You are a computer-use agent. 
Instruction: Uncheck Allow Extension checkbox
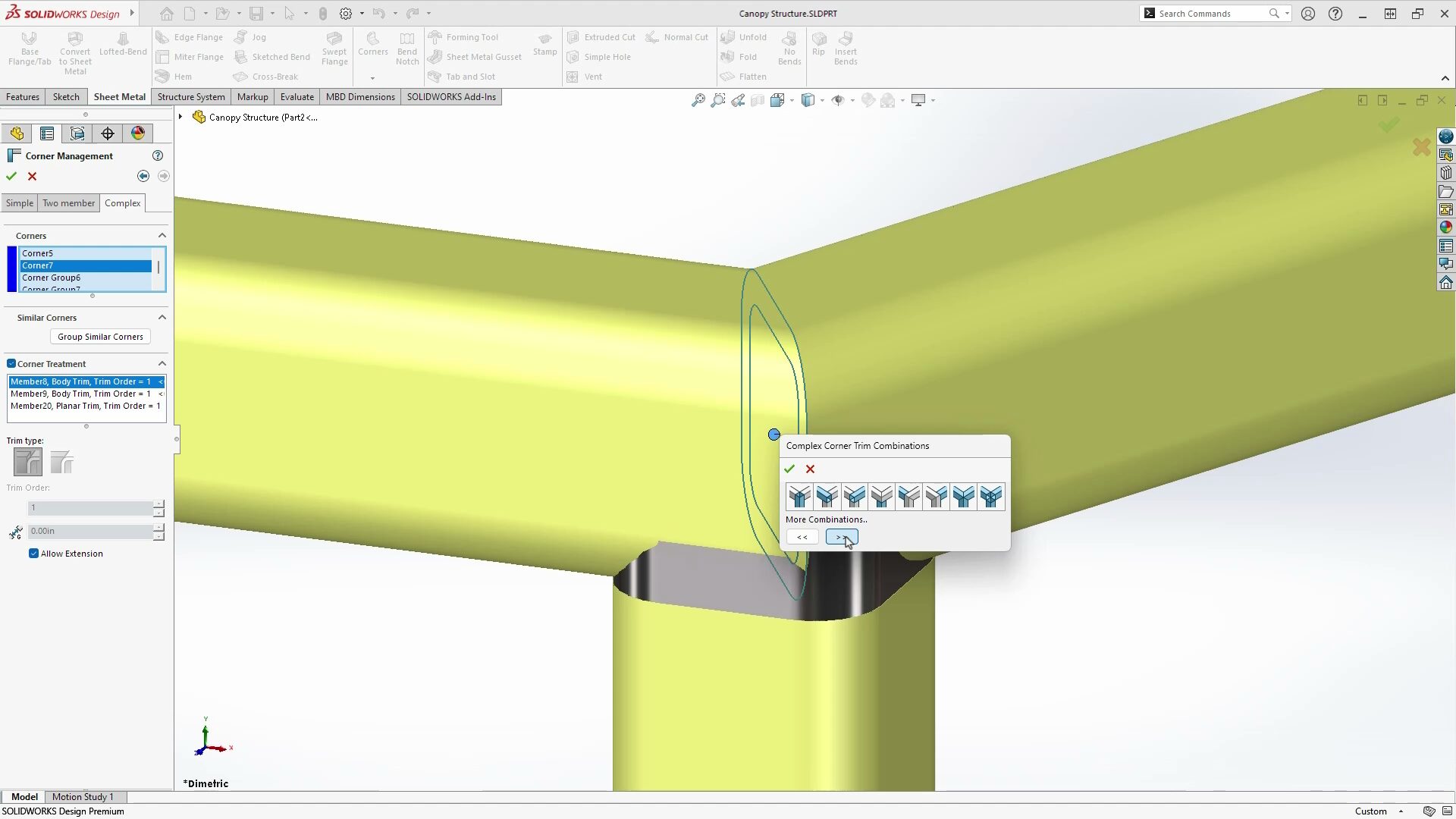tap(34, 554)
